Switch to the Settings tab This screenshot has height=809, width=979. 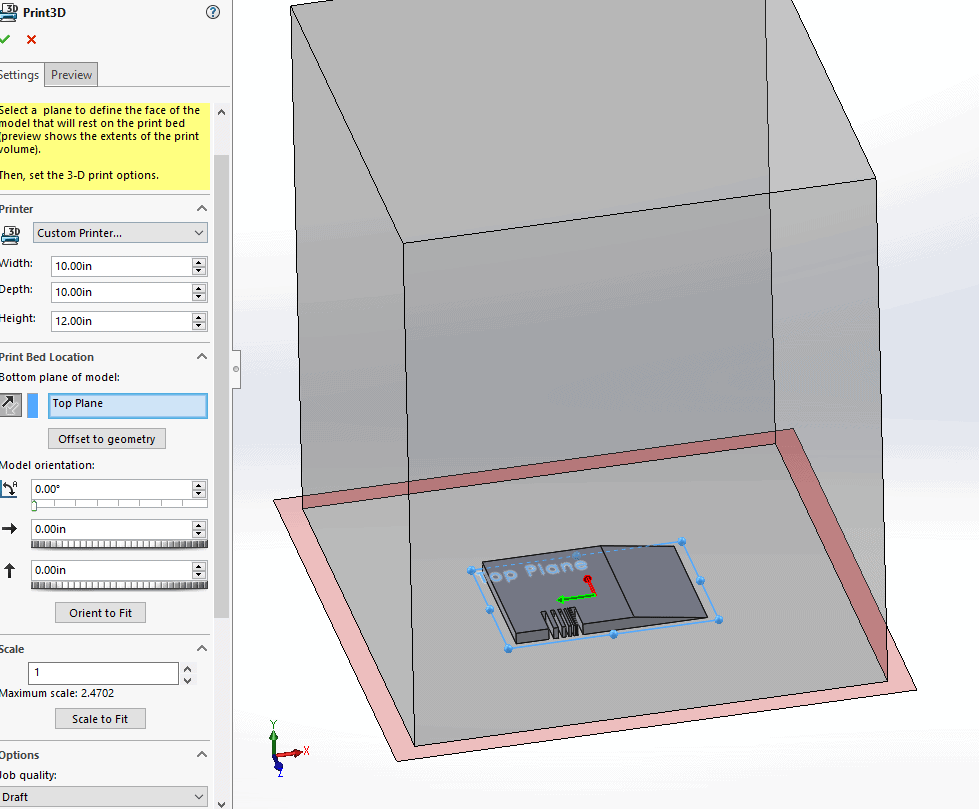click(x=19, y=75)
